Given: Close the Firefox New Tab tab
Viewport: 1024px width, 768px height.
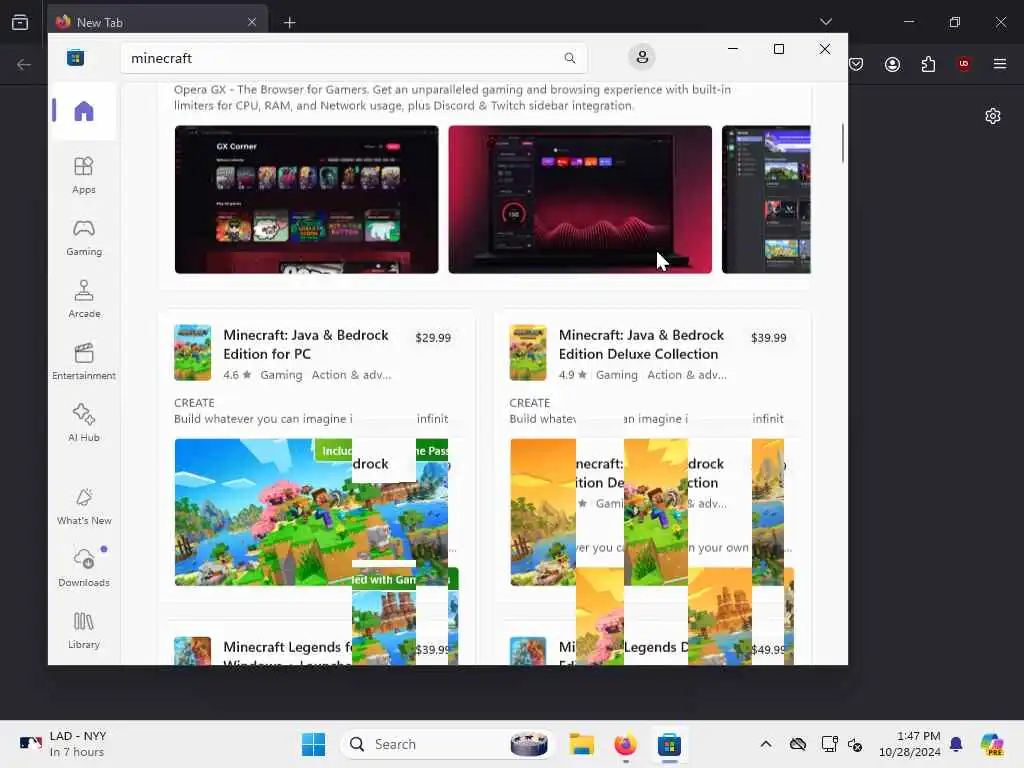Looking at the screenshot, I should point(252,22).
